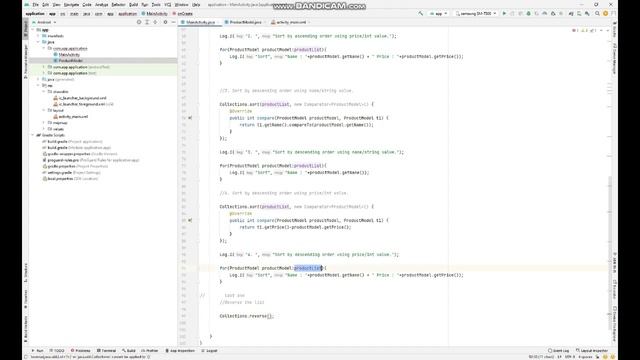Click the Make Project hammer icon
The image size is (640, 360).
420,13
